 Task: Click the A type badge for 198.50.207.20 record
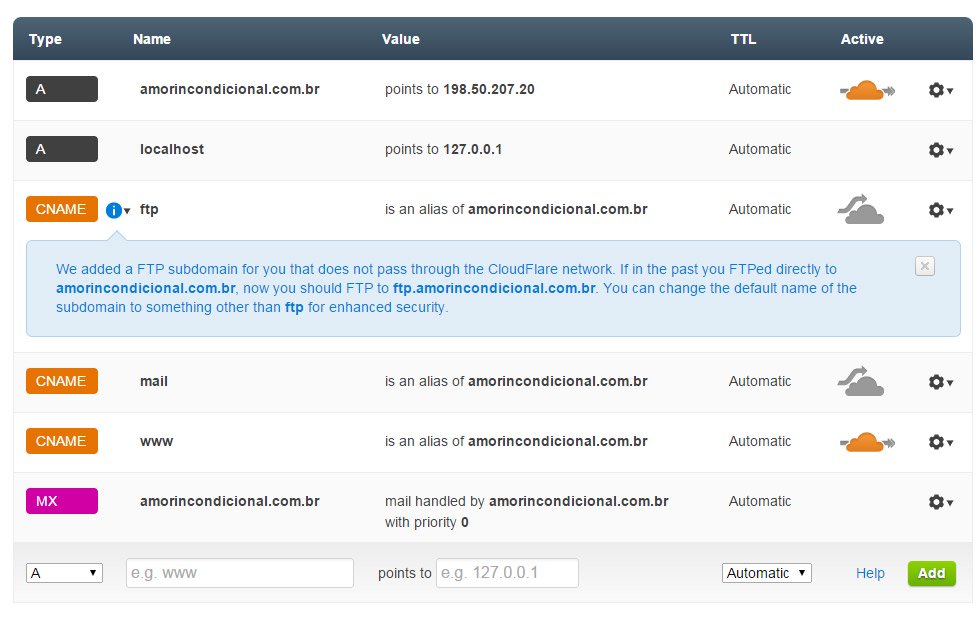coord(62,89)
